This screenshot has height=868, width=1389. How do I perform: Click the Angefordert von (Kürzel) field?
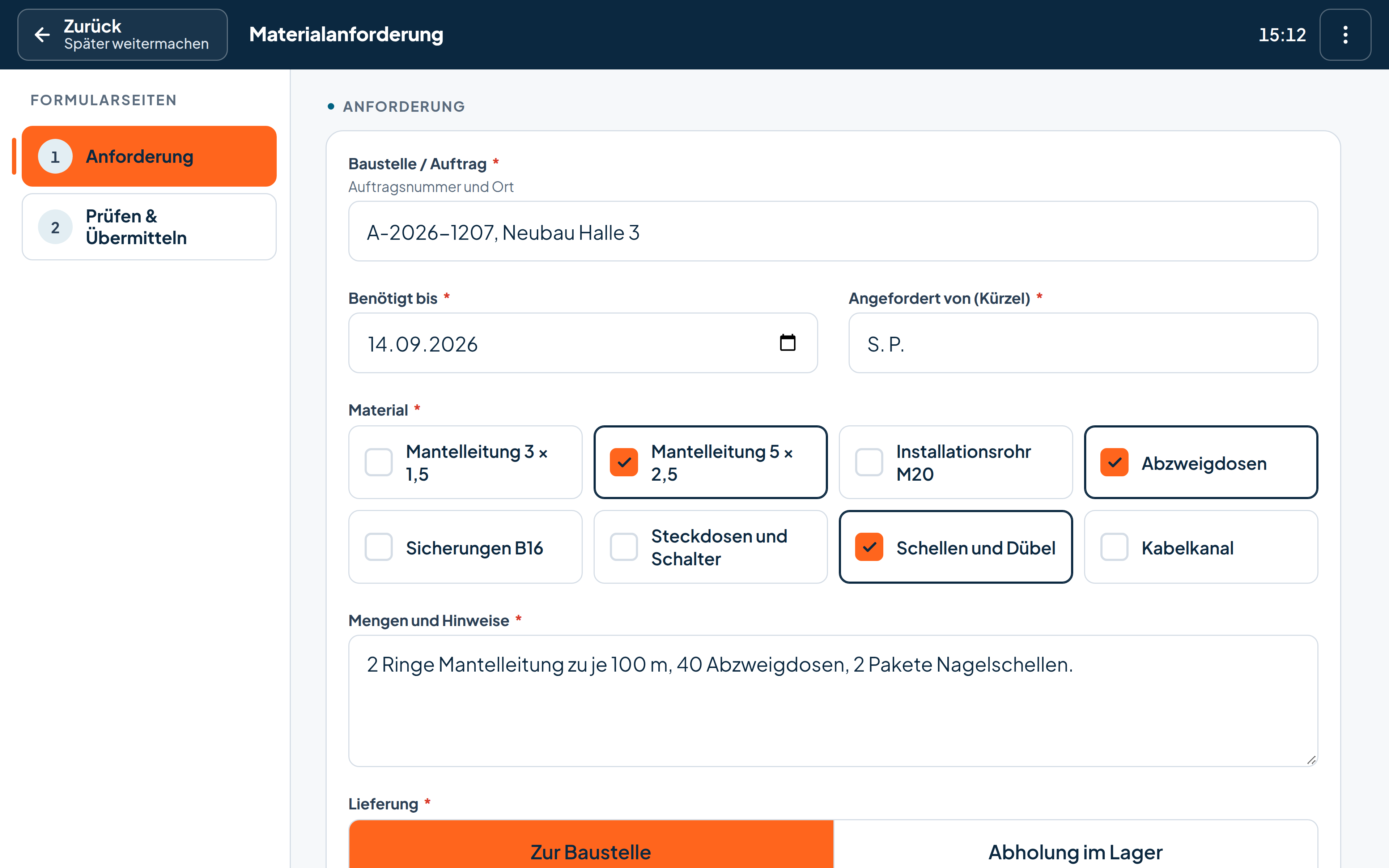[1083, 343]
